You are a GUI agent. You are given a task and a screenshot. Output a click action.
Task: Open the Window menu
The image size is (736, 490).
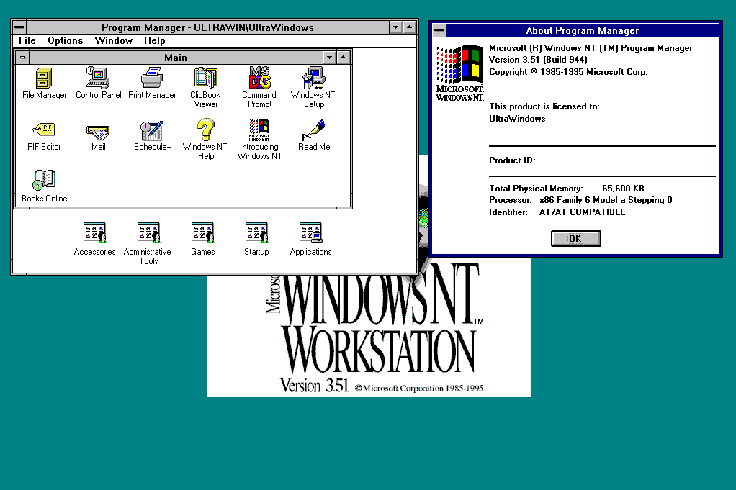(x=114, y=41)
